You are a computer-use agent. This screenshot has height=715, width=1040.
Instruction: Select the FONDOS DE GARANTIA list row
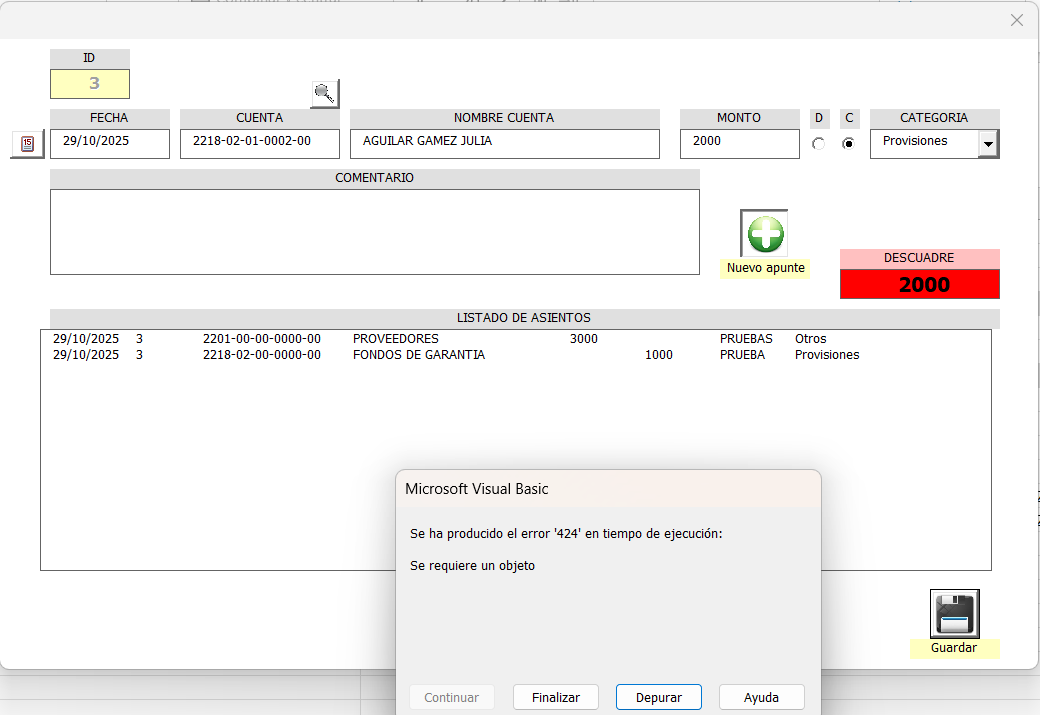point(418,355)
